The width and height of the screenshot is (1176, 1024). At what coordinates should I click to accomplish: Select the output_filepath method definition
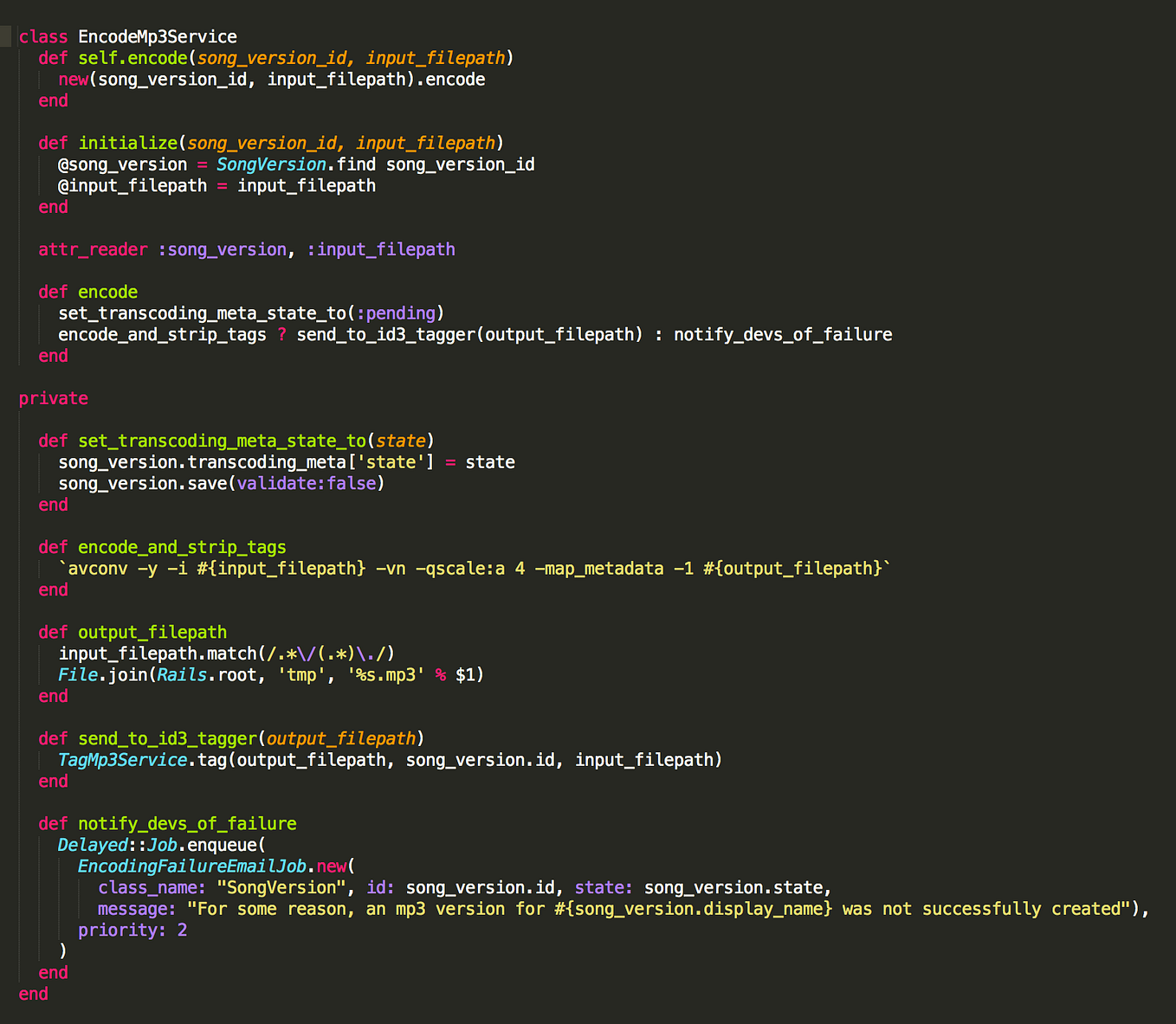point(152,632)
